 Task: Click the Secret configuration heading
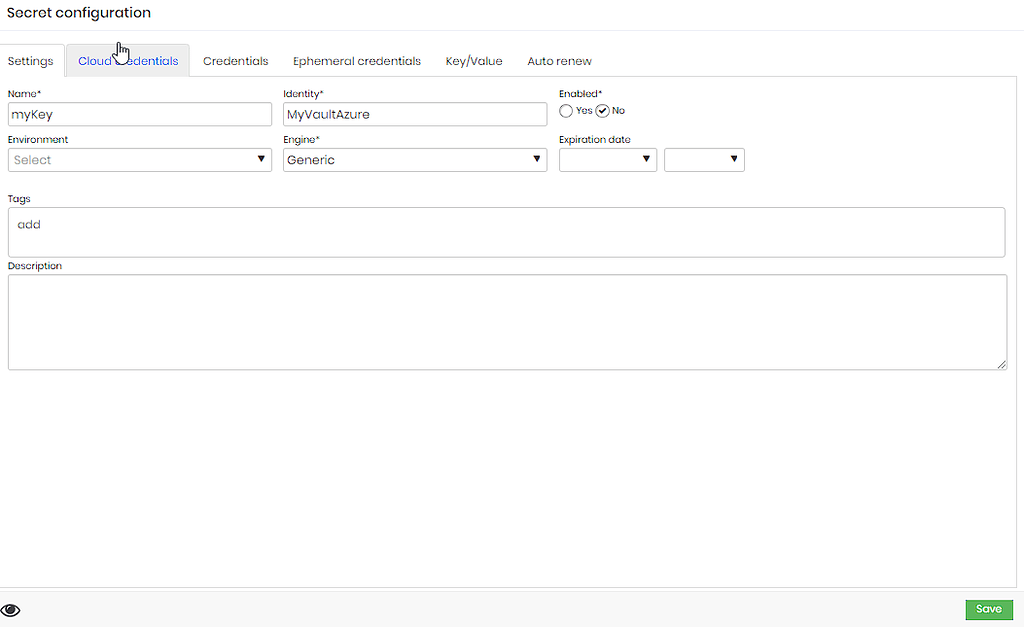point(79,12)
